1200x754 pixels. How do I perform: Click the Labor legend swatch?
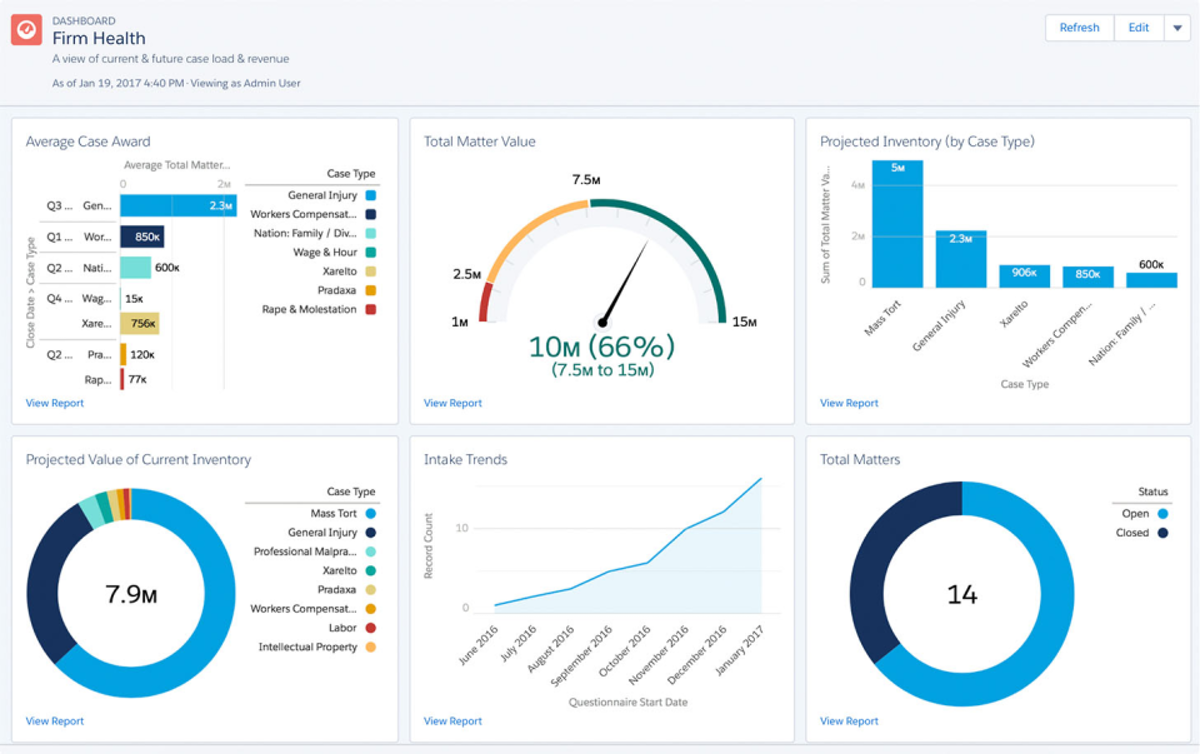point(371,628)
